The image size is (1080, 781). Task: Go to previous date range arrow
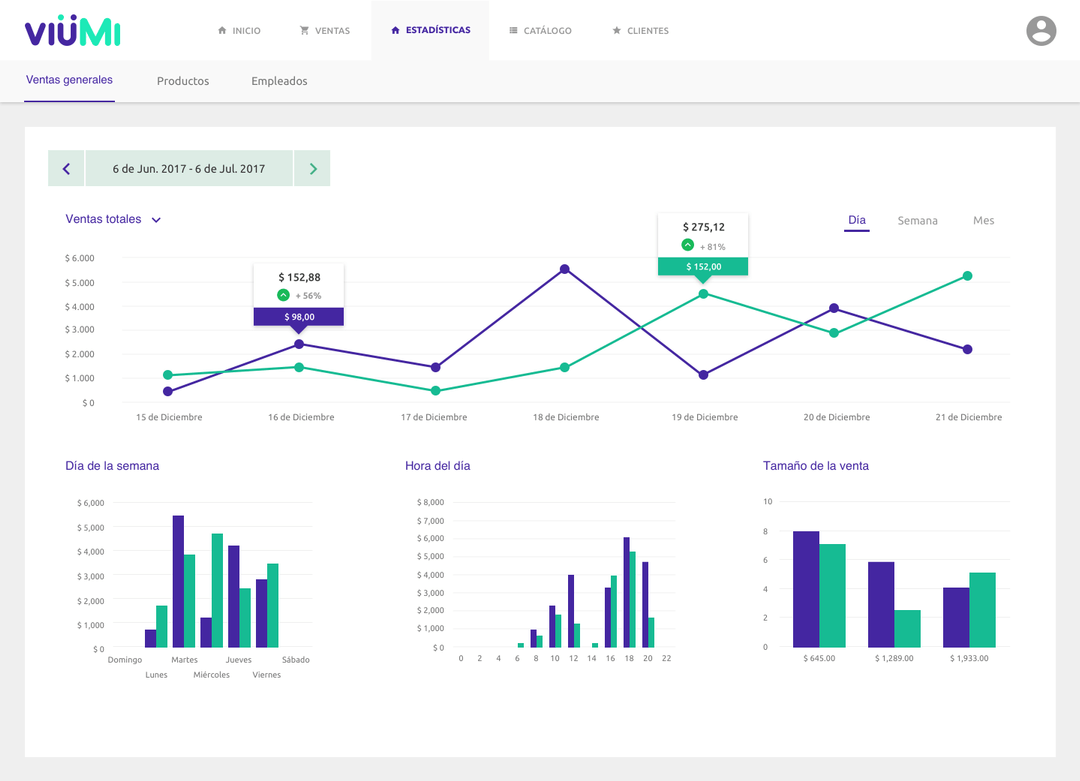(66, 169)
